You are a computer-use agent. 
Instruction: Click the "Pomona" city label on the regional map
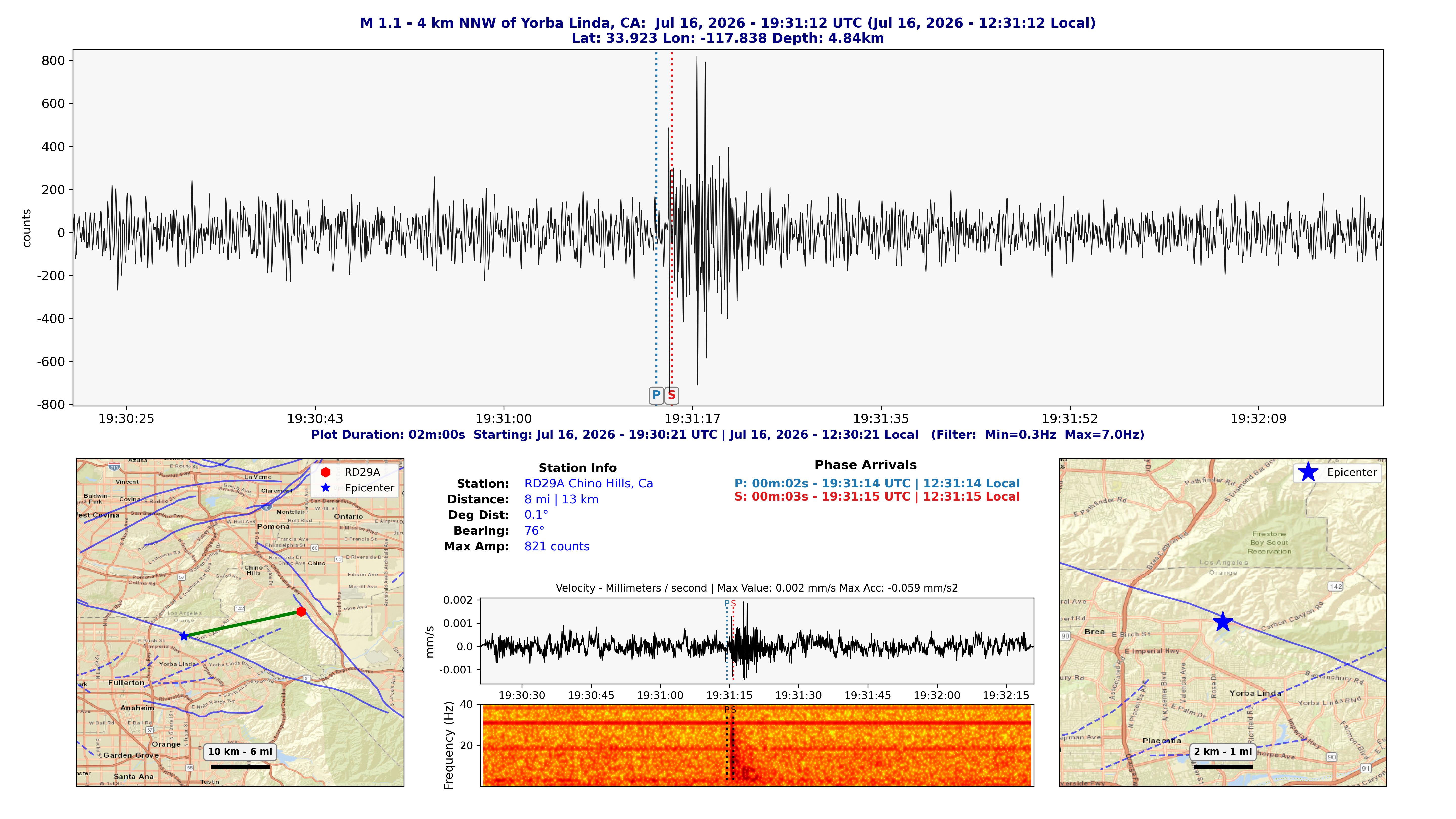[274, 526]
